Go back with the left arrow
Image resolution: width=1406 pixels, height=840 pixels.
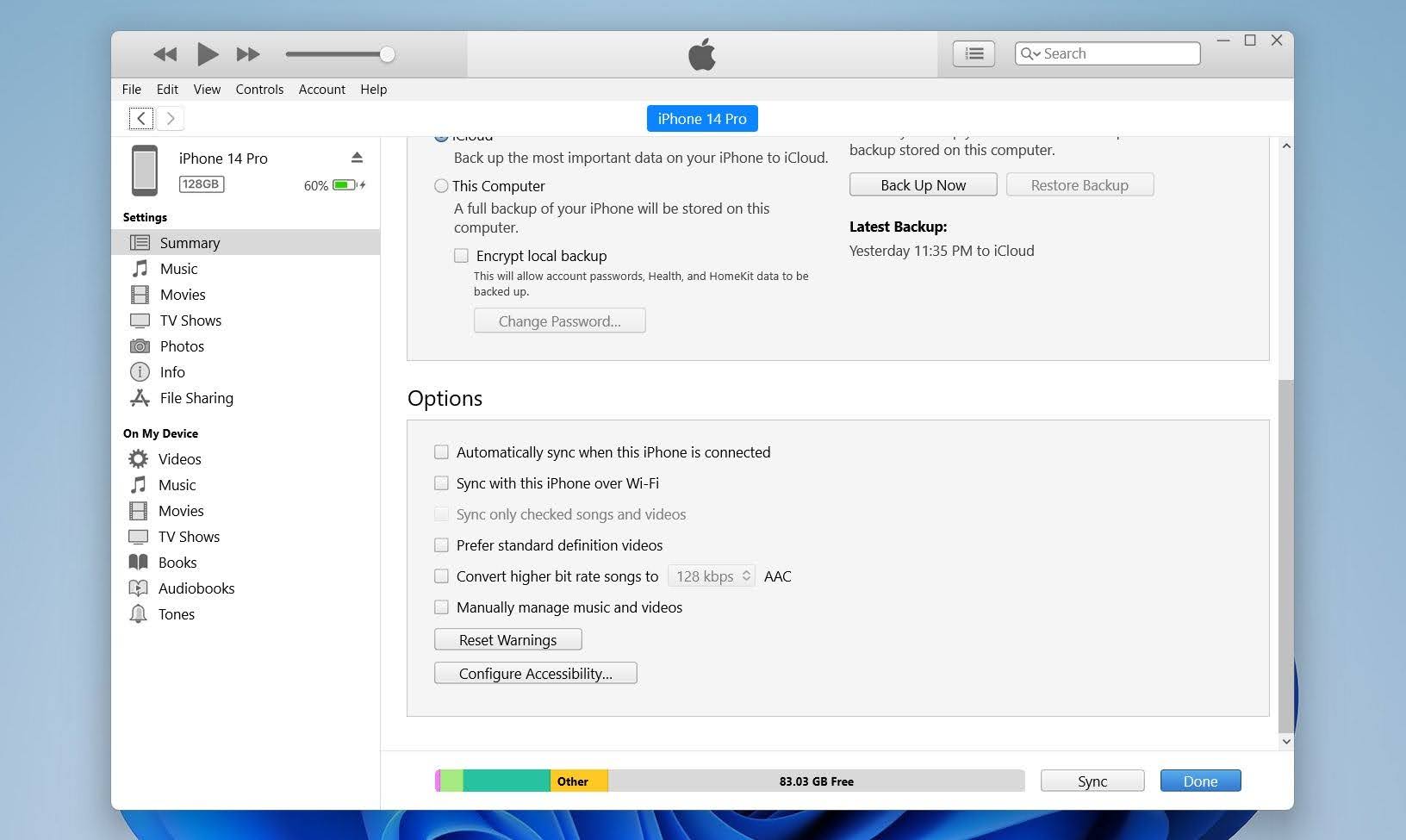pos(141,118)
